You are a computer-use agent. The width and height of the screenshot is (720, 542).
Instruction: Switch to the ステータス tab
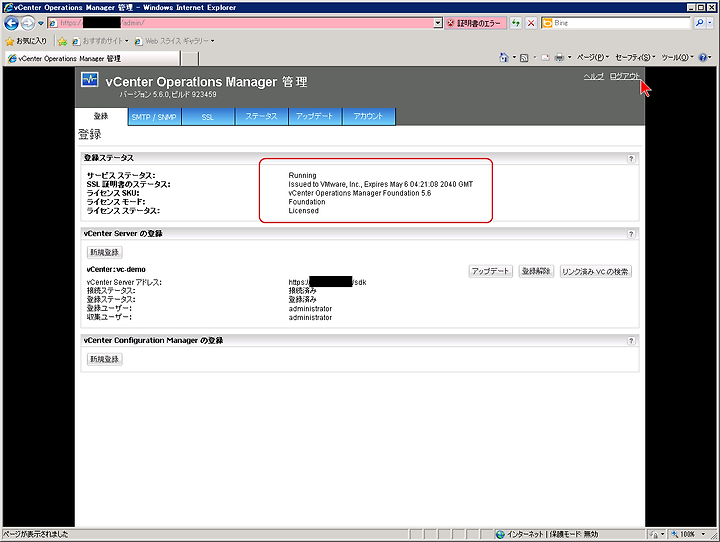[x=261, y=117]
